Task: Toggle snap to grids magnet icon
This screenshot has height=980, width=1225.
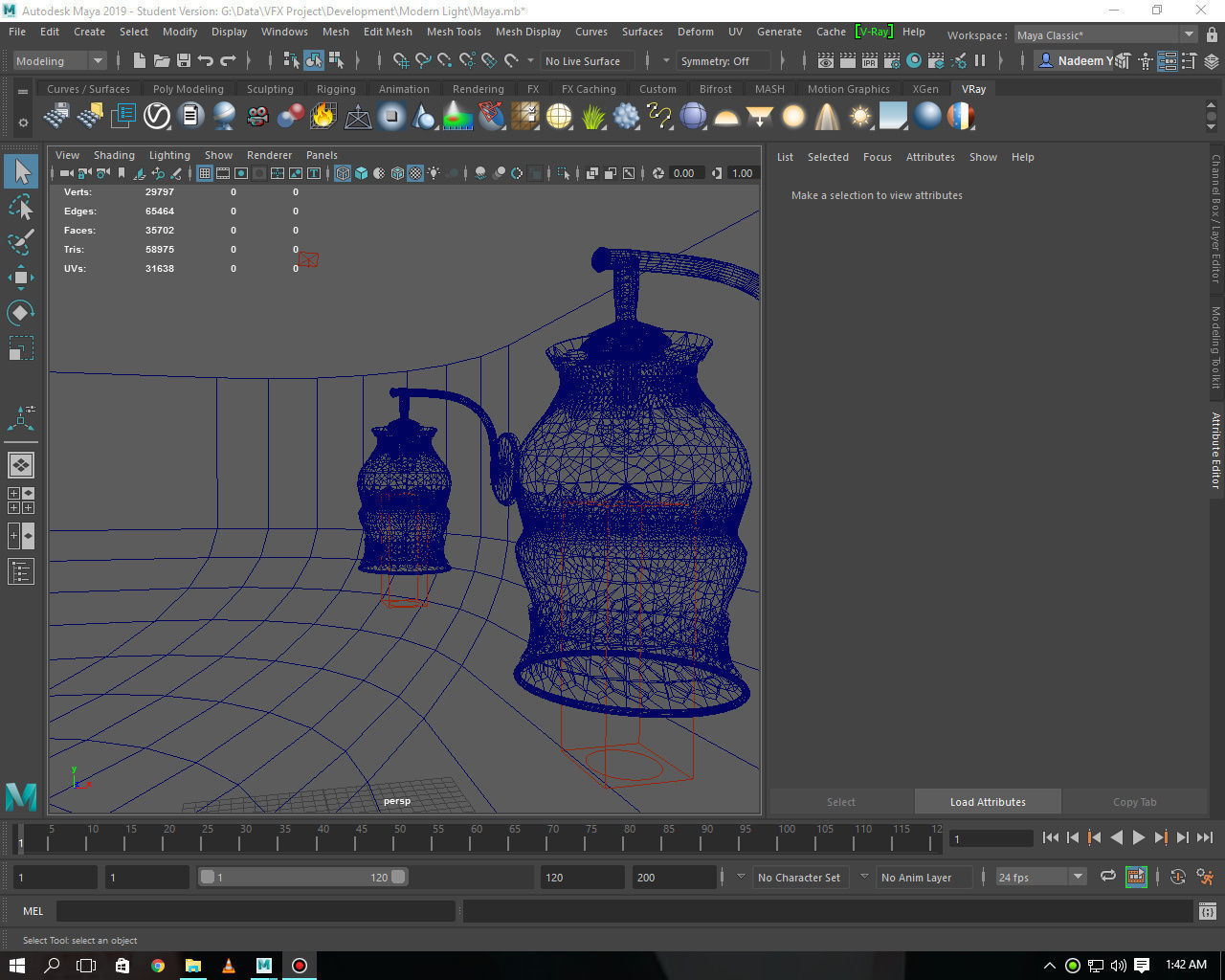Action: [x=401, y=60]
